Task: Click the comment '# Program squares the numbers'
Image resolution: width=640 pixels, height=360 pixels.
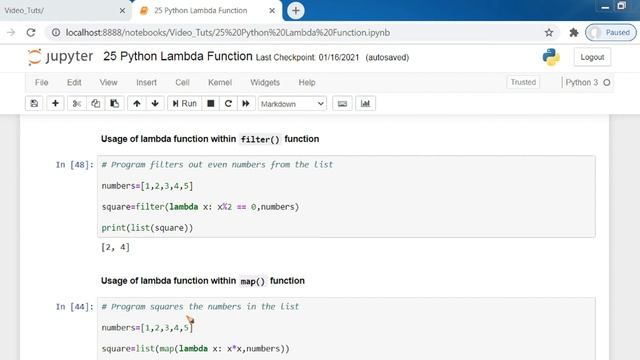Action: coord(200,307)
